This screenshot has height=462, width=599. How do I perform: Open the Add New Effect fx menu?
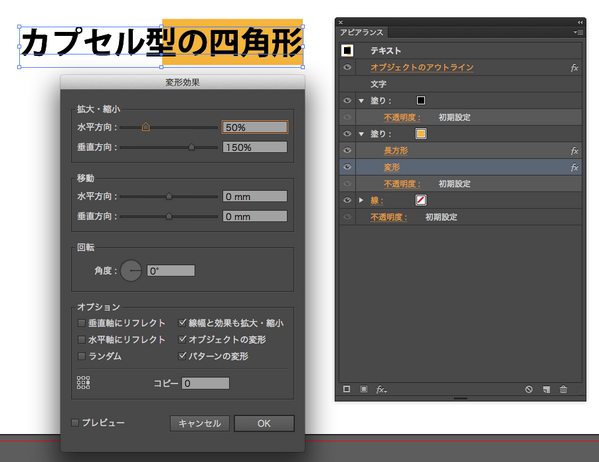(x=381, y=389)
